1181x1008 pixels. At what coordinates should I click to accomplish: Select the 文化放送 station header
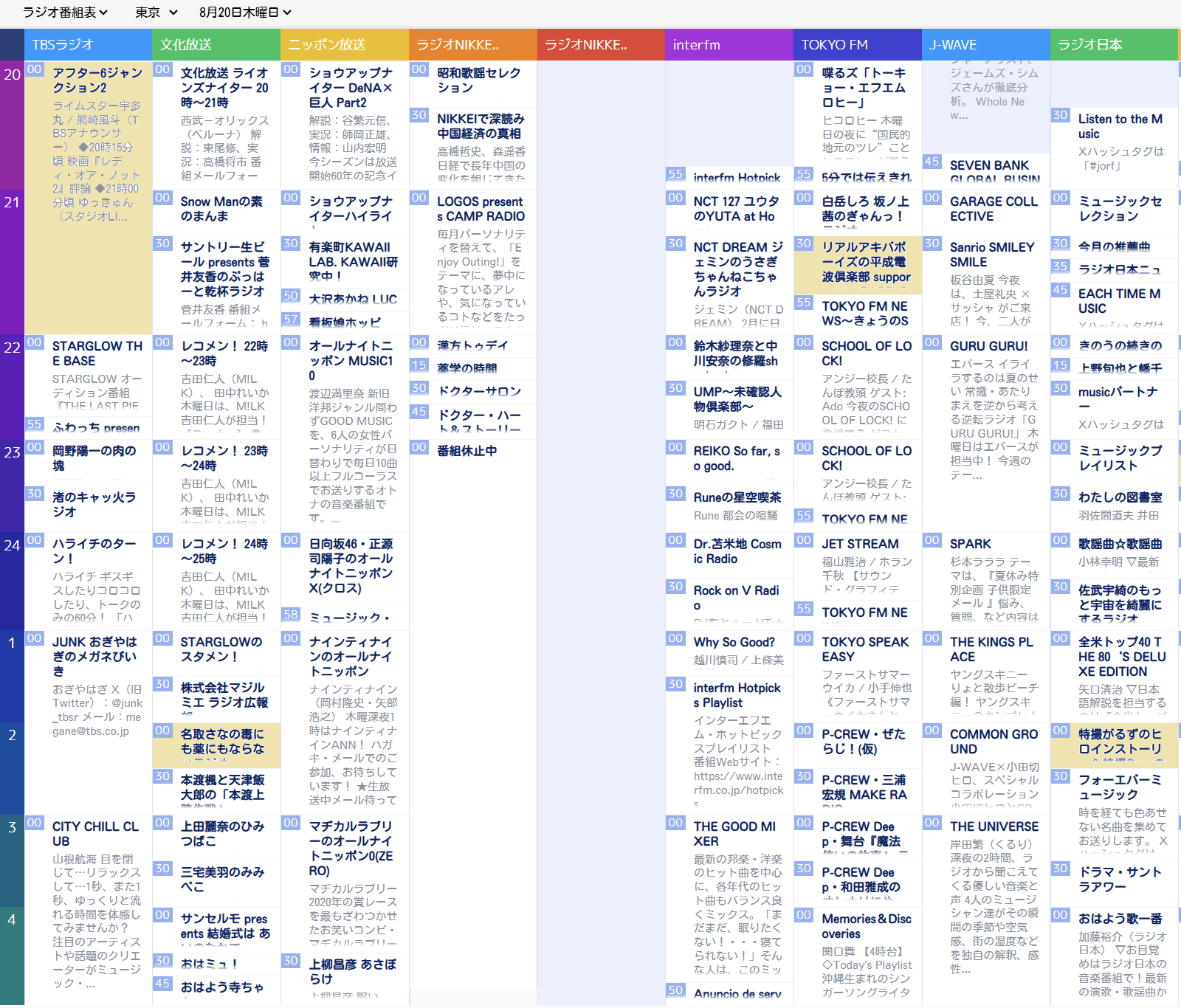pyautogui.click(x=216, y=45)
